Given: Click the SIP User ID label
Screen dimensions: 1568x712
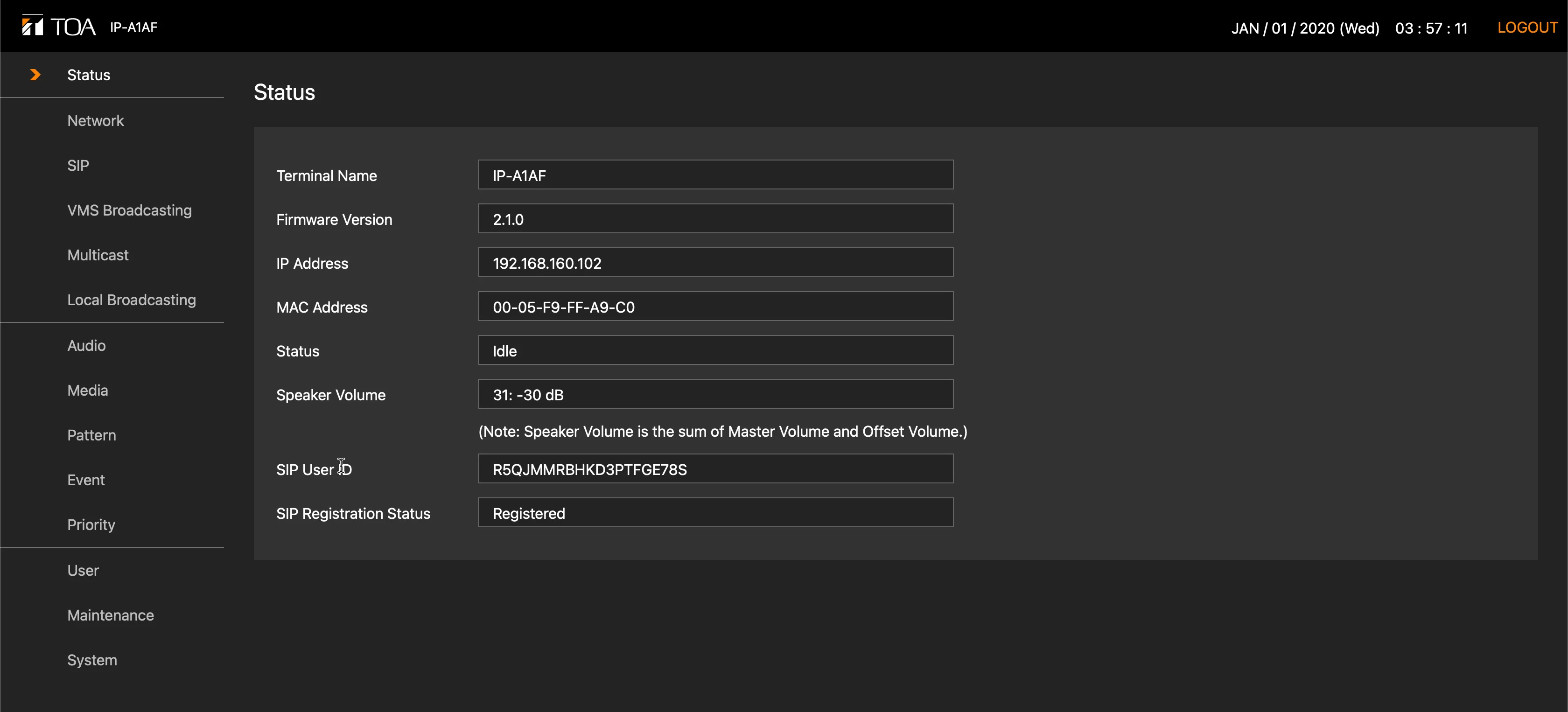Looking at the screenshot, I should pyautogui.click(x=314, y=469).
